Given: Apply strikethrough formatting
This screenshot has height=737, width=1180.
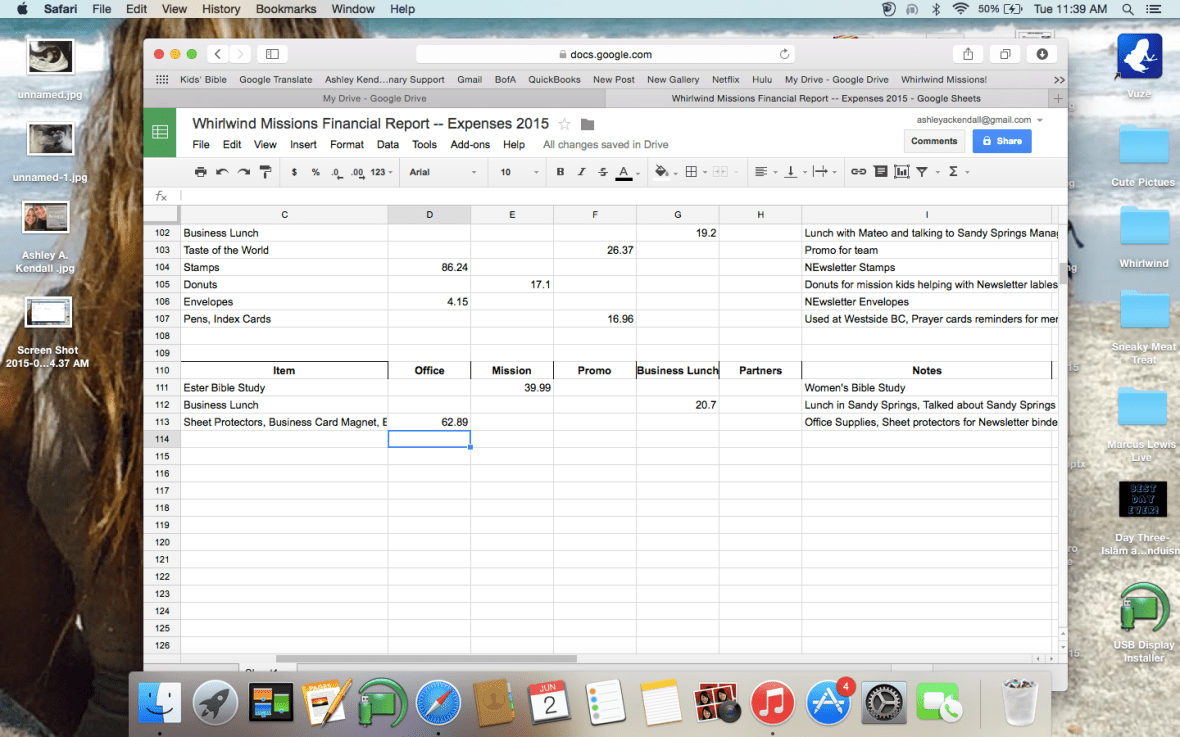Looking at the screenshot, I should coord(602,172).
